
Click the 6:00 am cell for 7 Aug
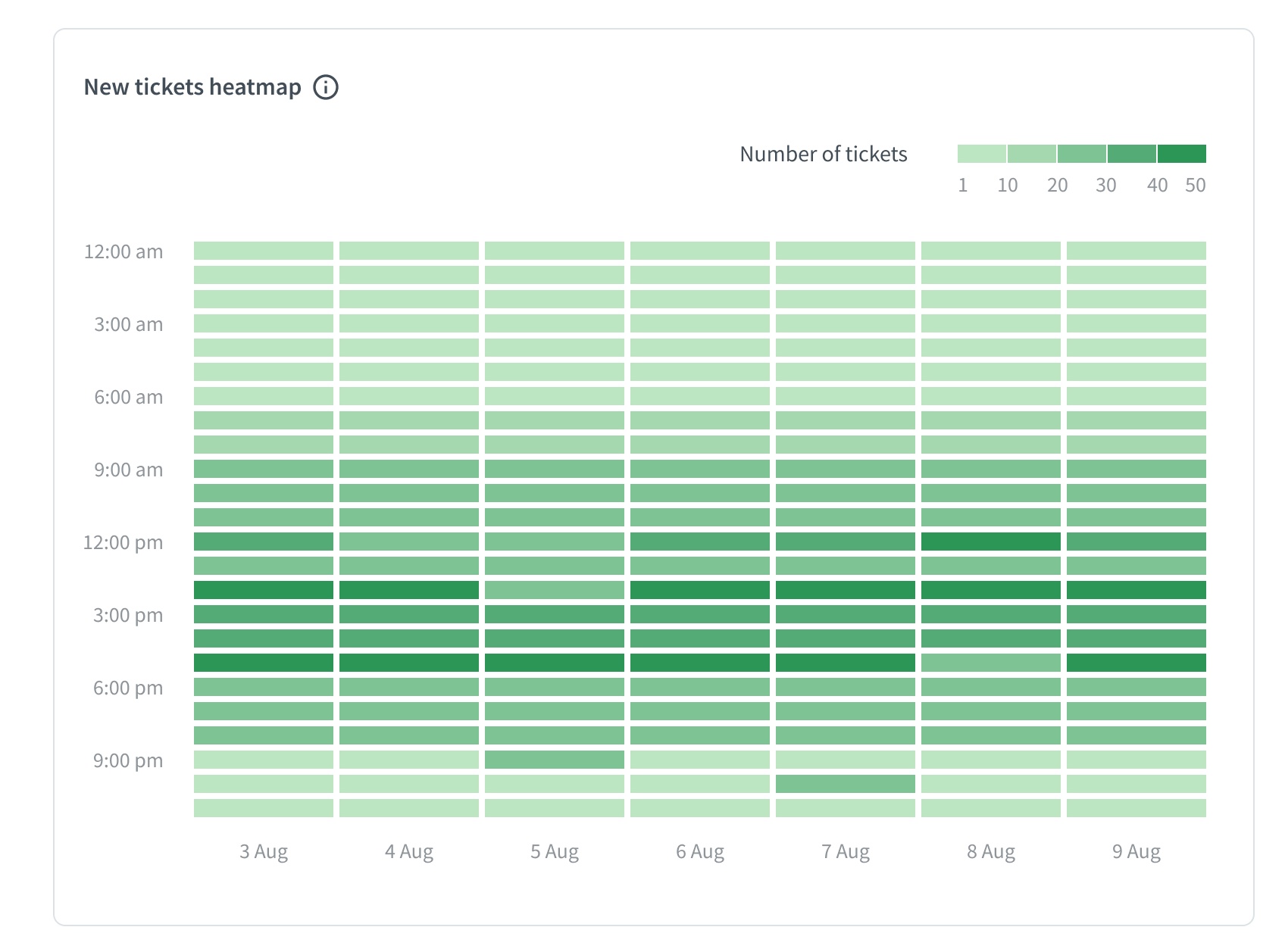(x=845, y=396)
